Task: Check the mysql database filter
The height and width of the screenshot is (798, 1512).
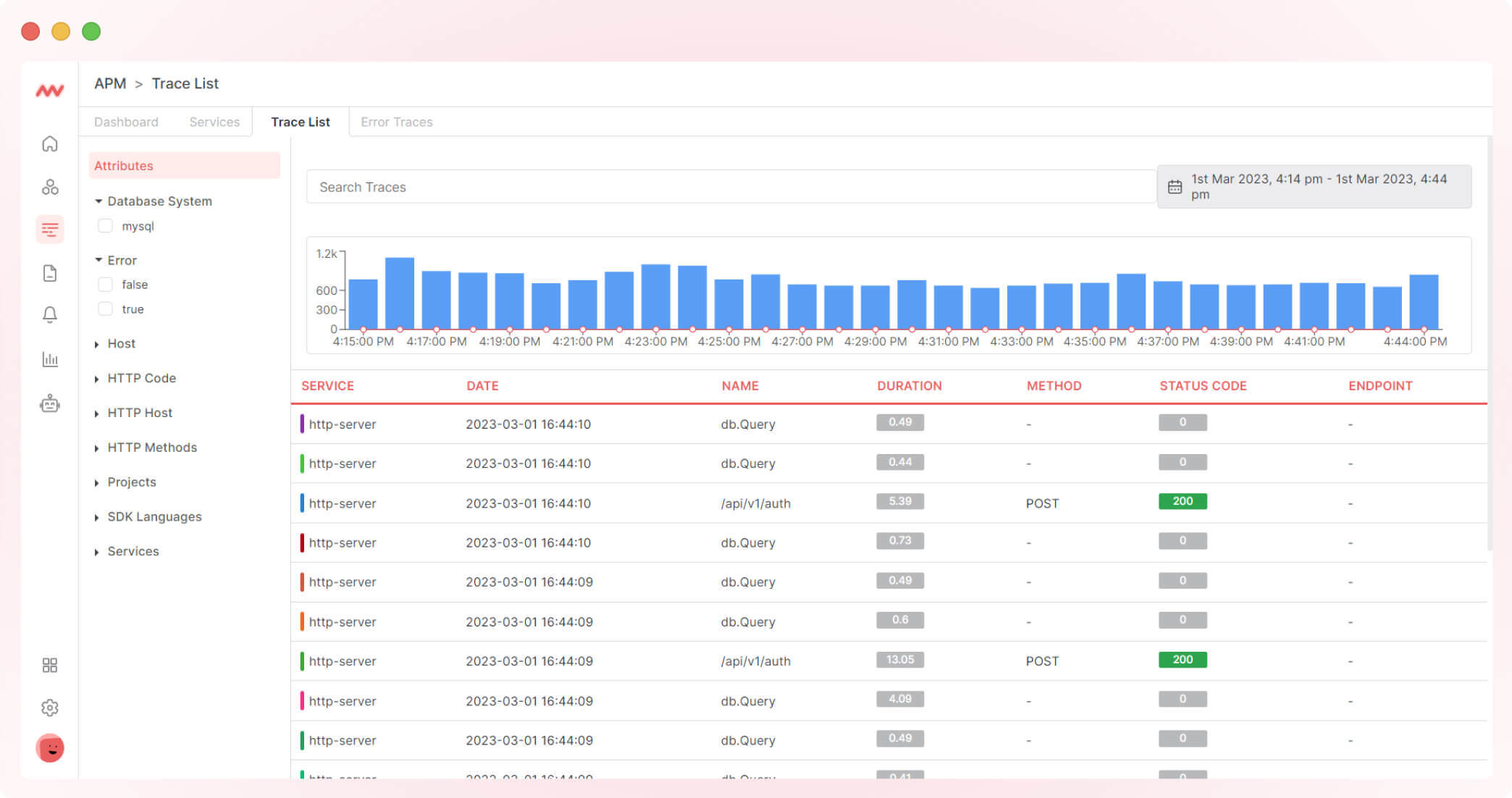Action: (x=105, y=226)
